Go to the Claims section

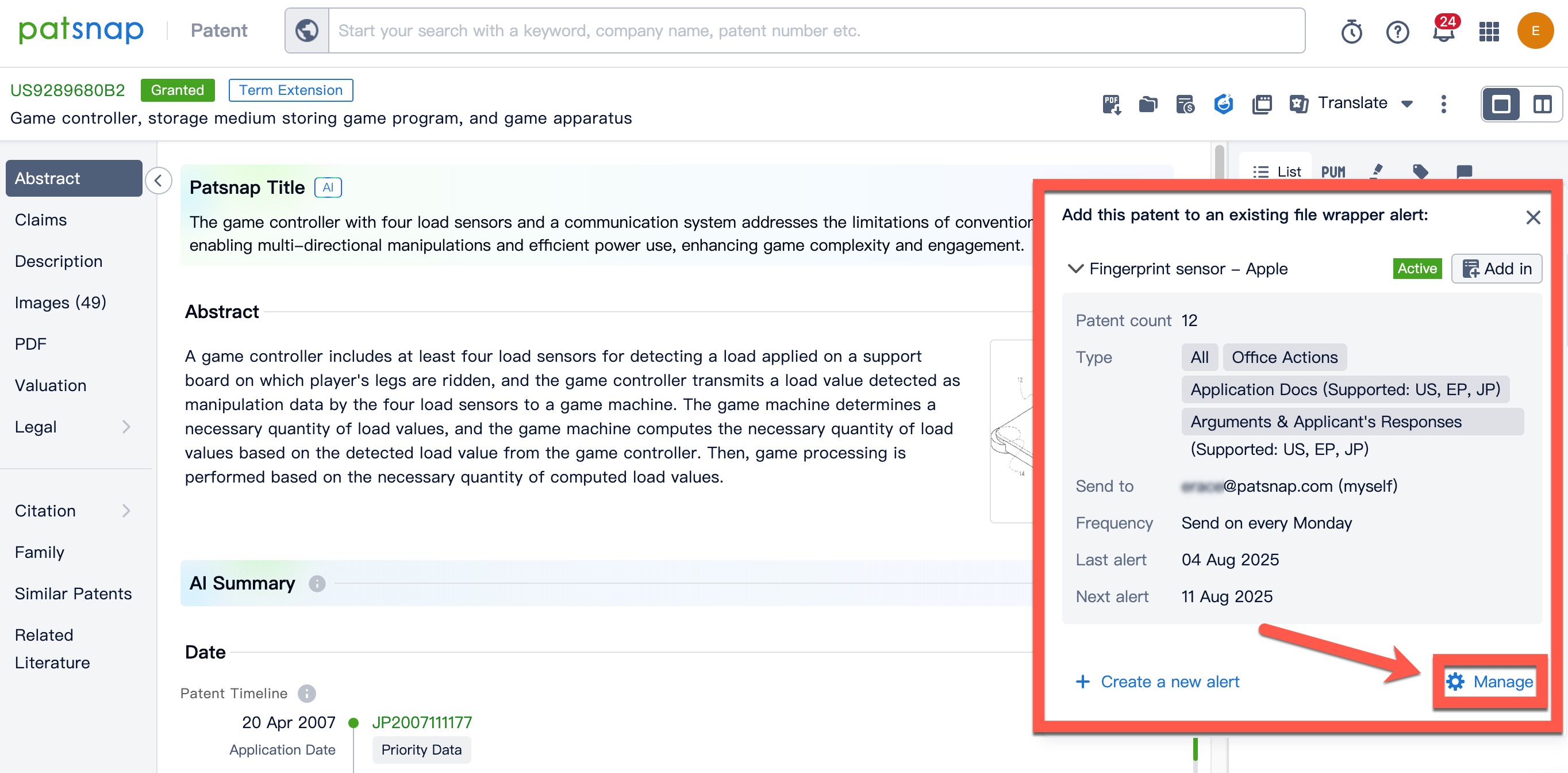[41, 220]
